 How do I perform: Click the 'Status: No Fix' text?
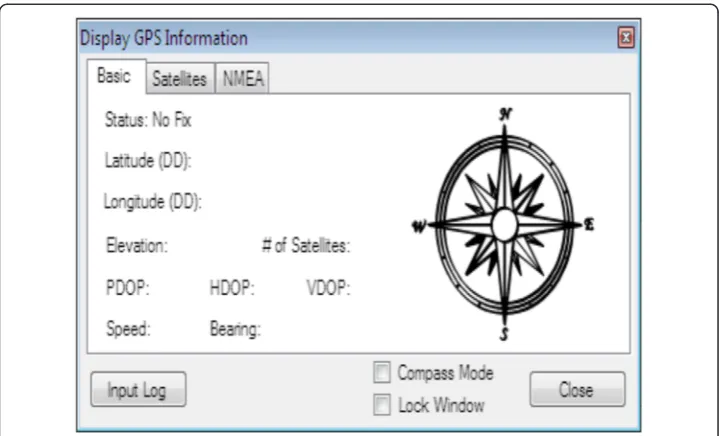click(x=148, y=120)
